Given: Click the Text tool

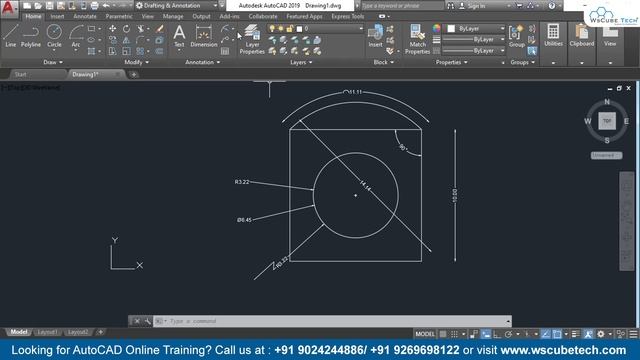Looking at the screenshot, I should click(179, 36).
